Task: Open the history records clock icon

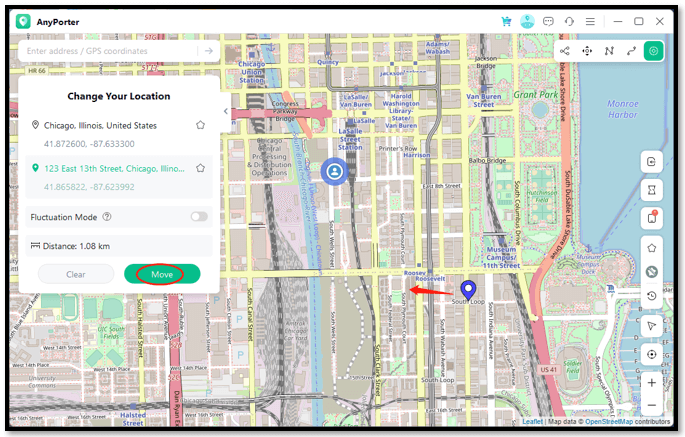Action: click(x=651, y=296)
